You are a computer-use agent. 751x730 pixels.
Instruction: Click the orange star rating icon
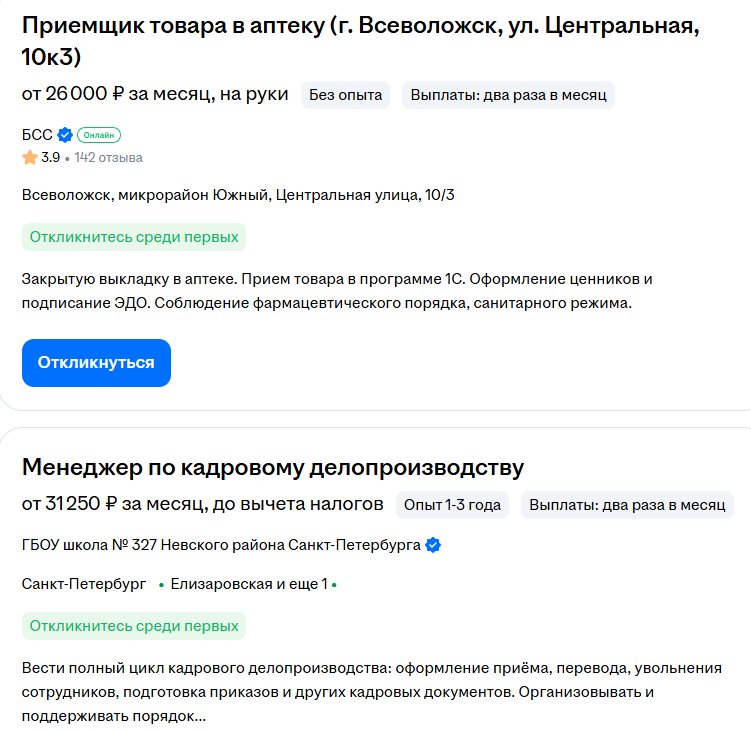pos(30,158)
